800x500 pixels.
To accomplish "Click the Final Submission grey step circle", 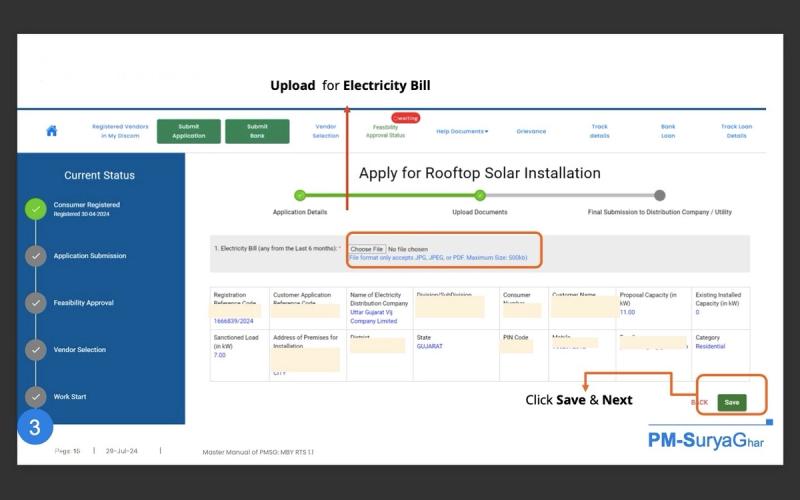I will (x=660, y=195).
